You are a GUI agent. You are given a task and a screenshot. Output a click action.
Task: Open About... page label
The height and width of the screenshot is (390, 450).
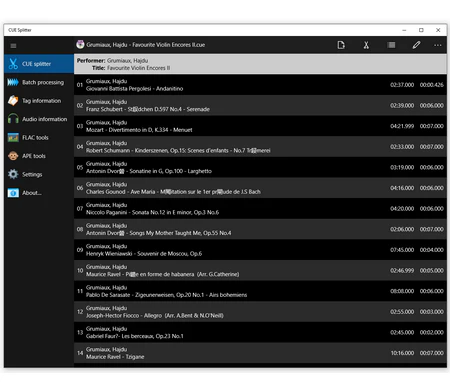pyautogui.click(x=32, y=193)
